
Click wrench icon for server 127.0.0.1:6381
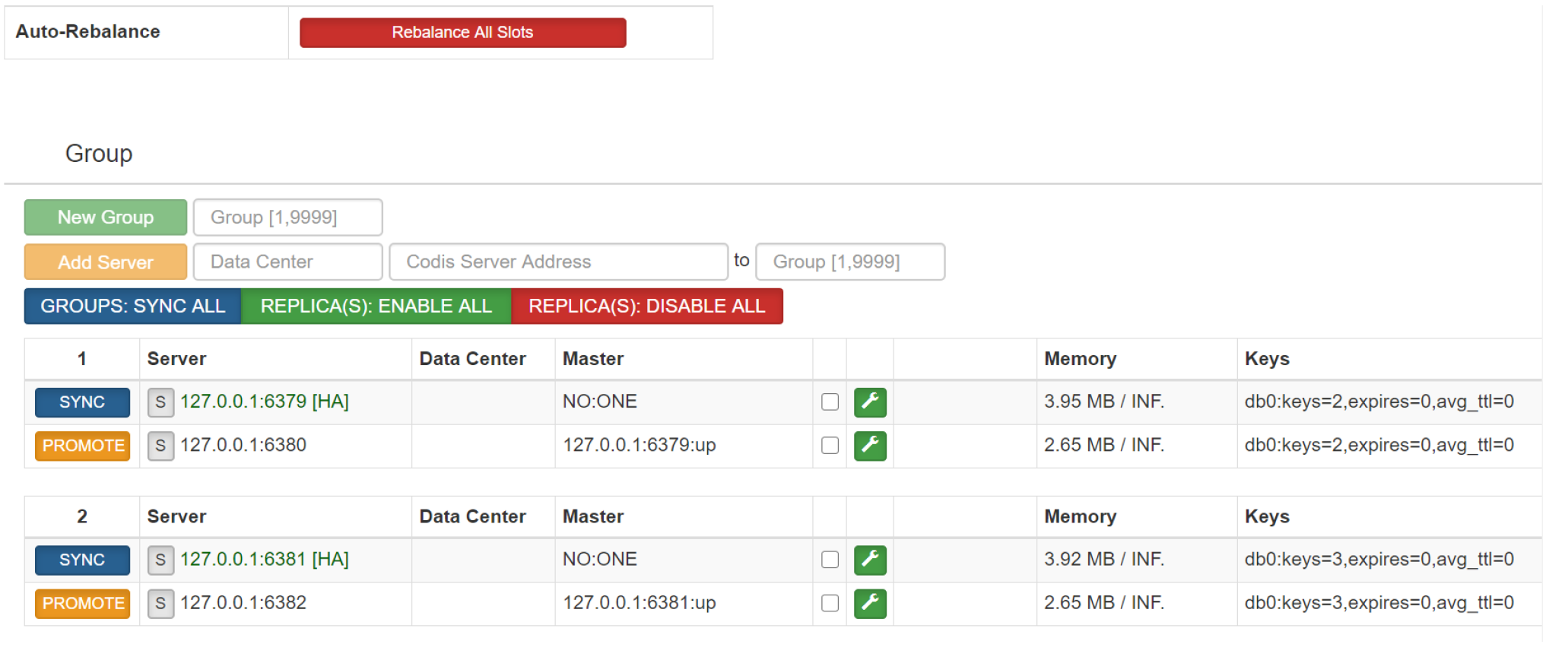[870, 560]
